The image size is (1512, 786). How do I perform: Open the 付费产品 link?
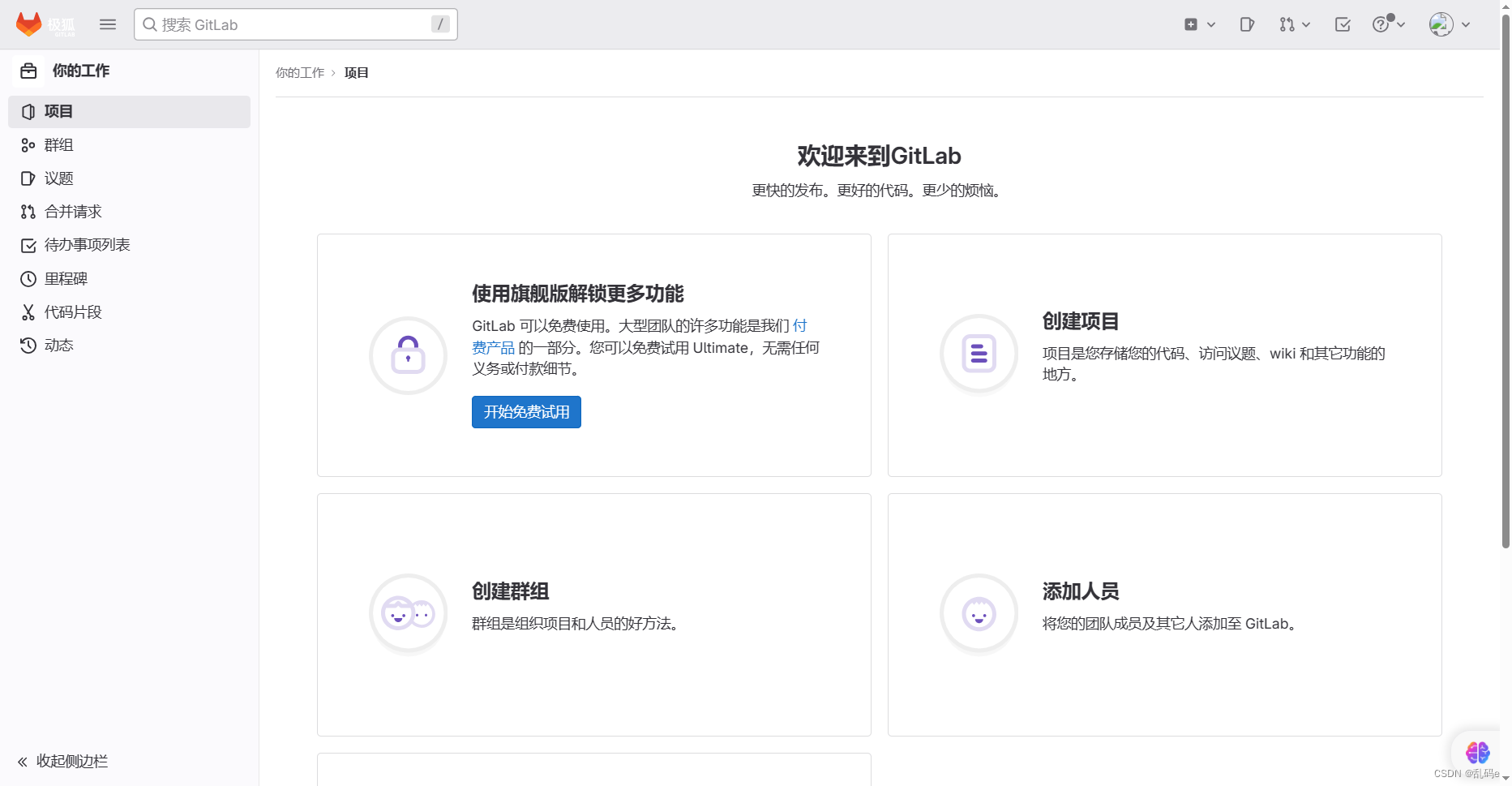coord(494,347)
